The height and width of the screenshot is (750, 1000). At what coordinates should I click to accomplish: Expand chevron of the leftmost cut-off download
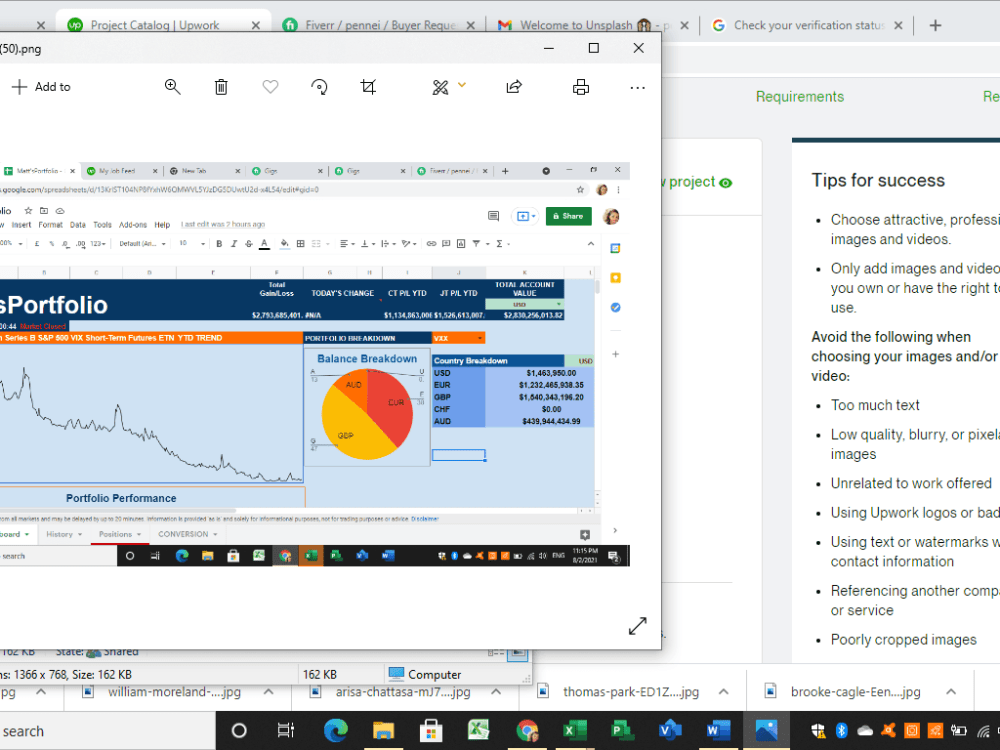click(41, 691)
